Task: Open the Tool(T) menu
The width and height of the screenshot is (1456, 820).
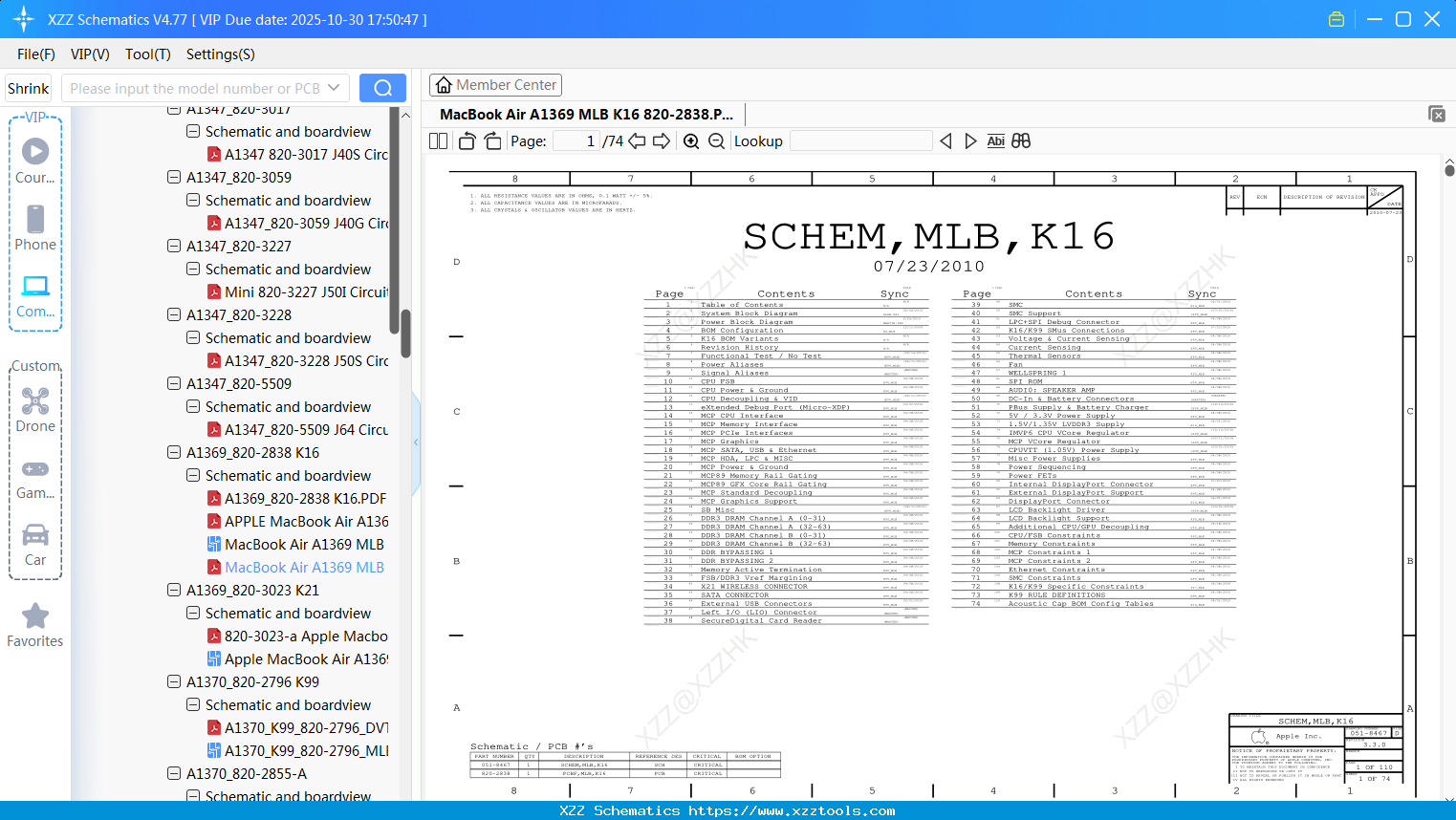Action: [148, 54]
